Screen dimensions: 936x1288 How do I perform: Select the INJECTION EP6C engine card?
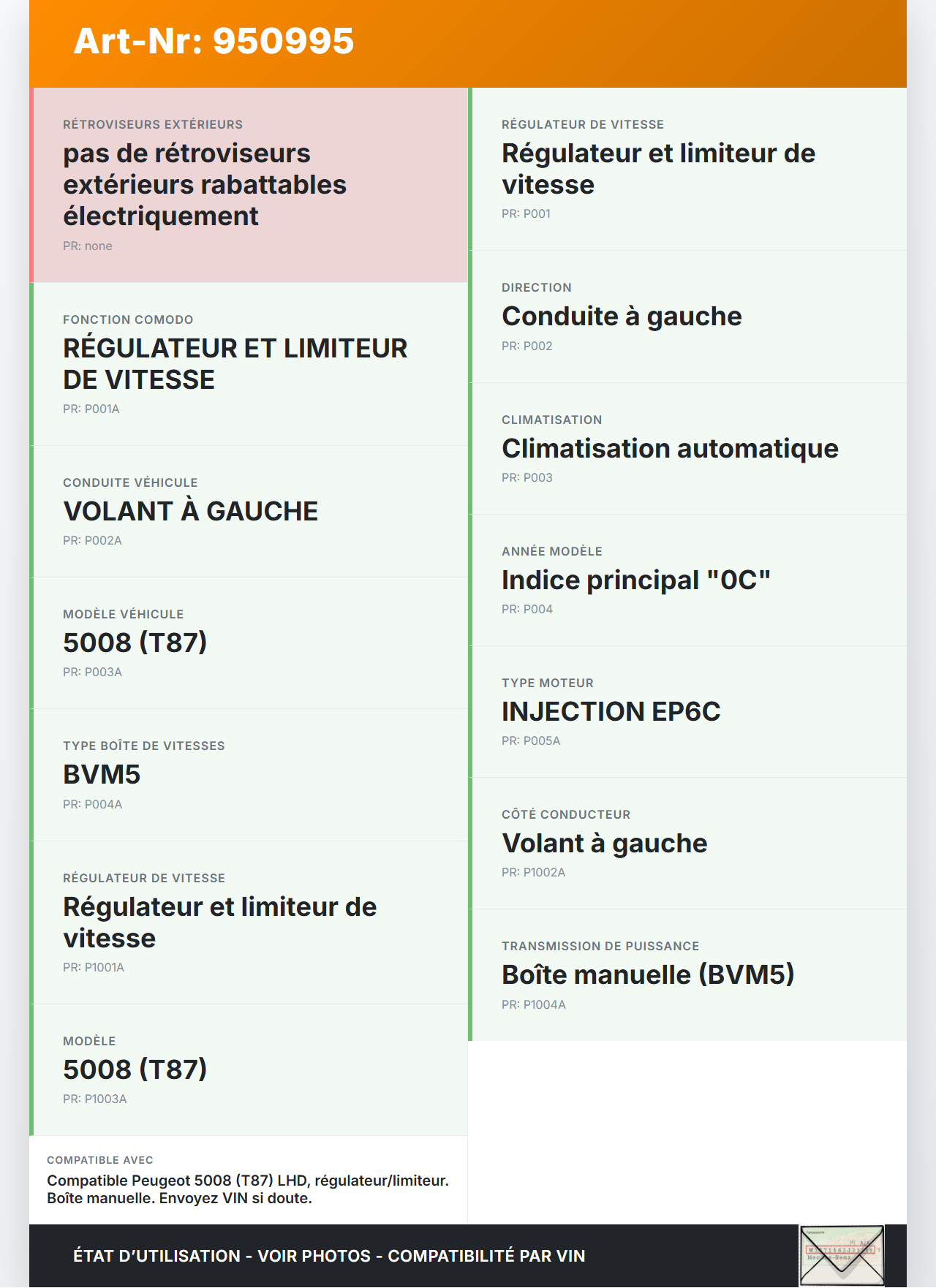(687, 711)
